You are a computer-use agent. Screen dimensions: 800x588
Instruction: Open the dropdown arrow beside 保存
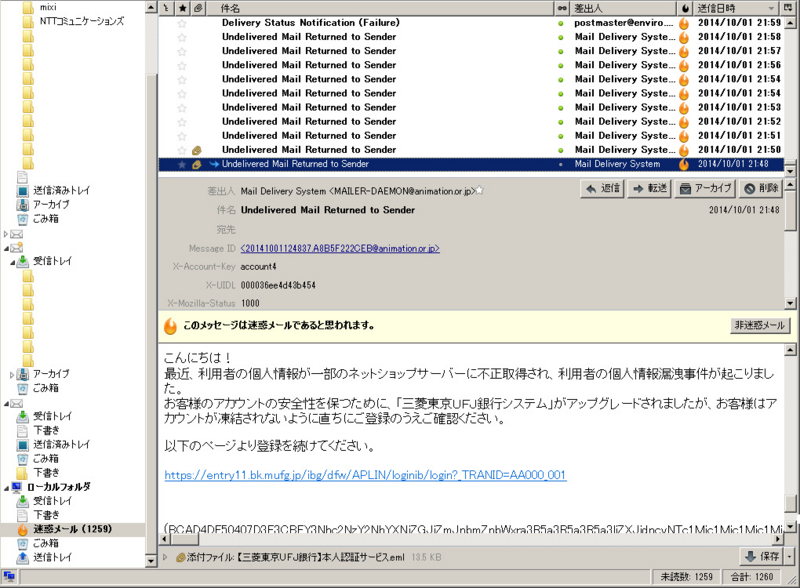pos(790,556)
